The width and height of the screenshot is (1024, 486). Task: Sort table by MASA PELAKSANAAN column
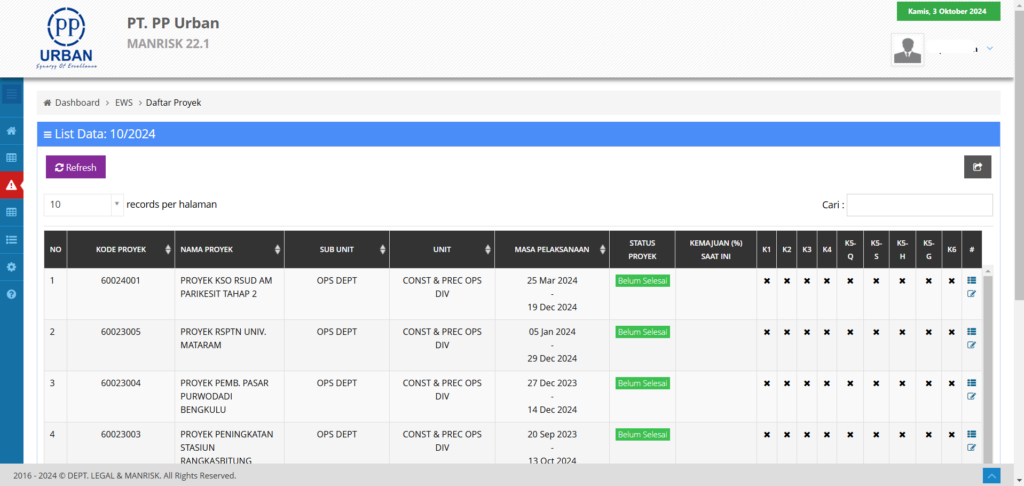[x=552, y=249]
